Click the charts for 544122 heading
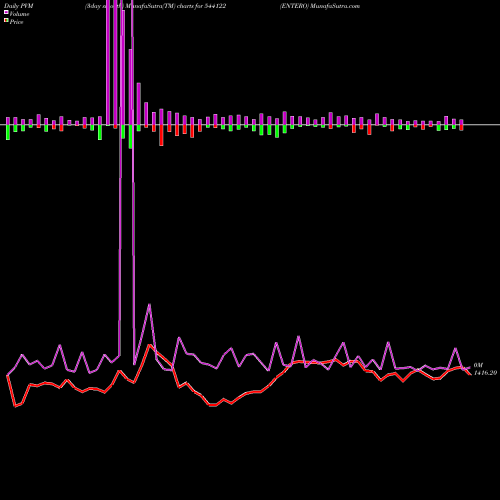 click(x=201, y=6)
